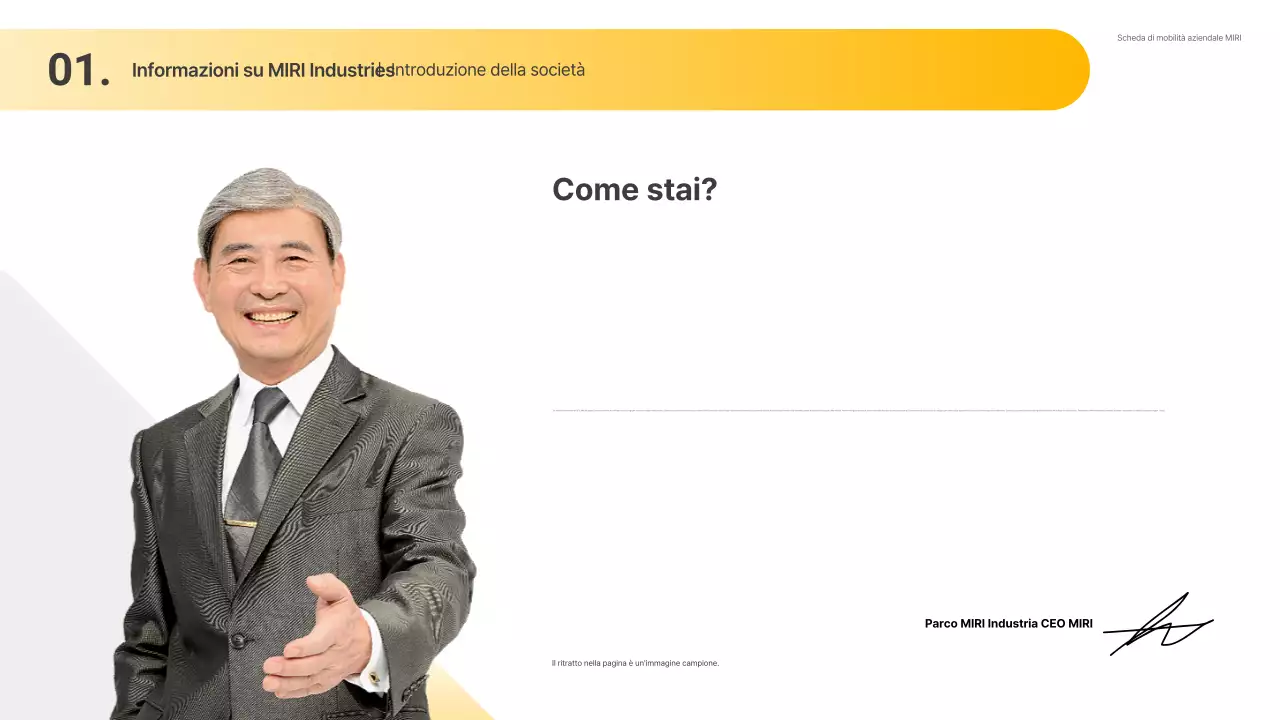Screen dimensions: 1280x720
Task: Click the "Informazioni su MIRI Industries" title
Action: click(x=262, y=70)
